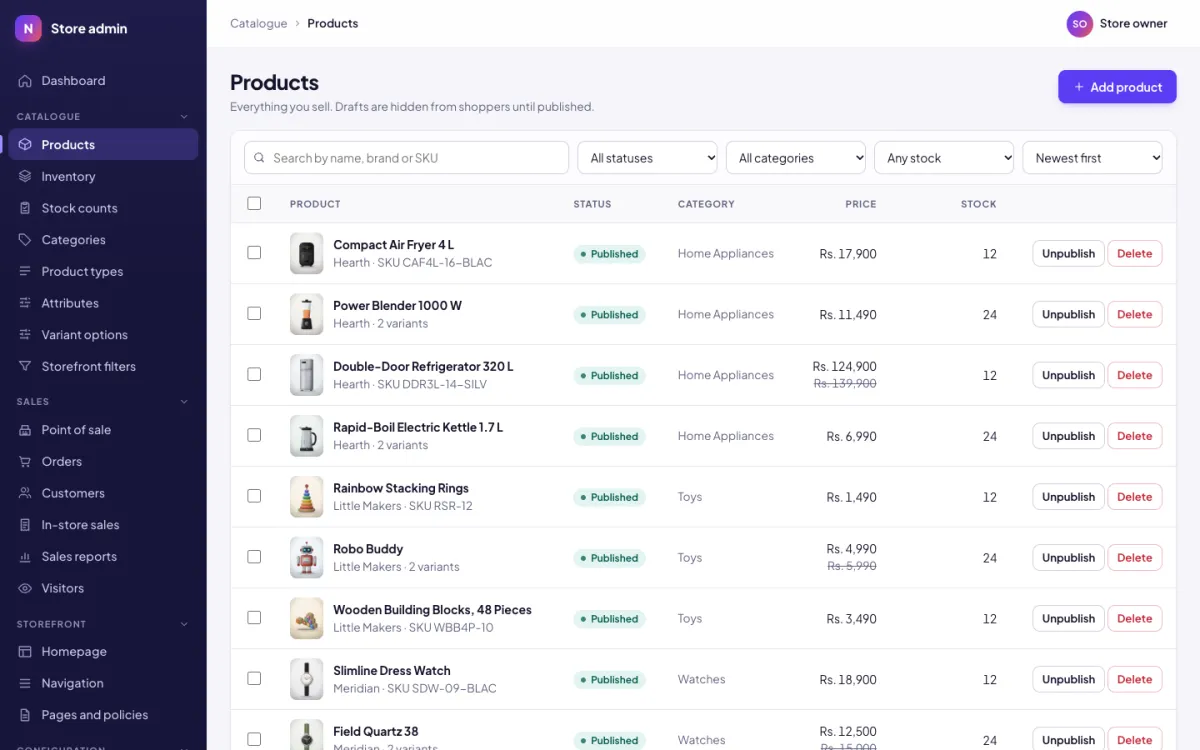Click the Orders cart icon

25,462
